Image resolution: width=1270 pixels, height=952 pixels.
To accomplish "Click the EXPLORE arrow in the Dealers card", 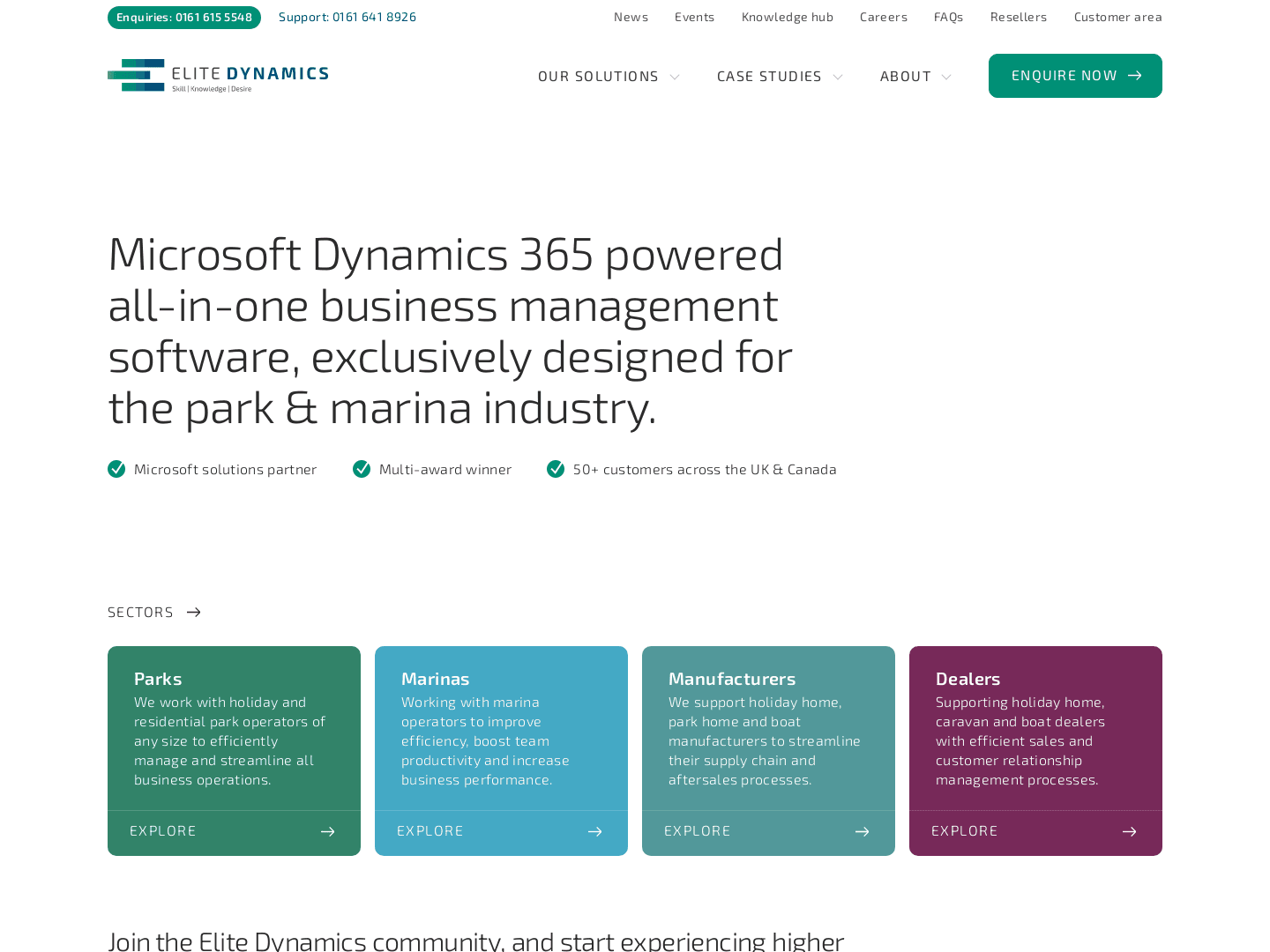I will click(1129, 830).
